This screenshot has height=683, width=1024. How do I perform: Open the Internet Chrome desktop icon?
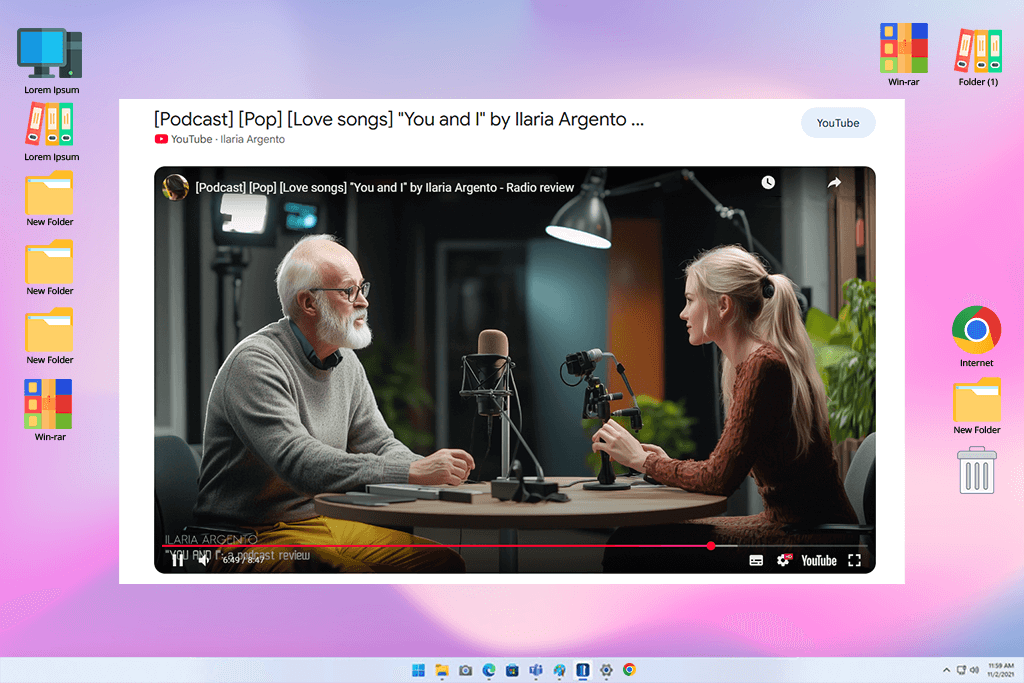[x=976, y=336]
